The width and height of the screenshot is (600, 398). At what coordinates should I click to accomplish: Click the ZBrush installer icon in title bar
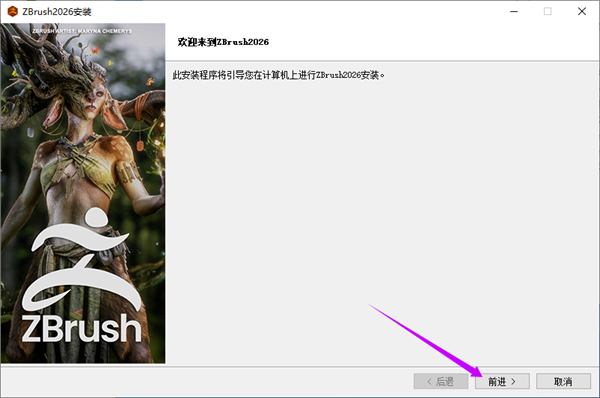13,11
